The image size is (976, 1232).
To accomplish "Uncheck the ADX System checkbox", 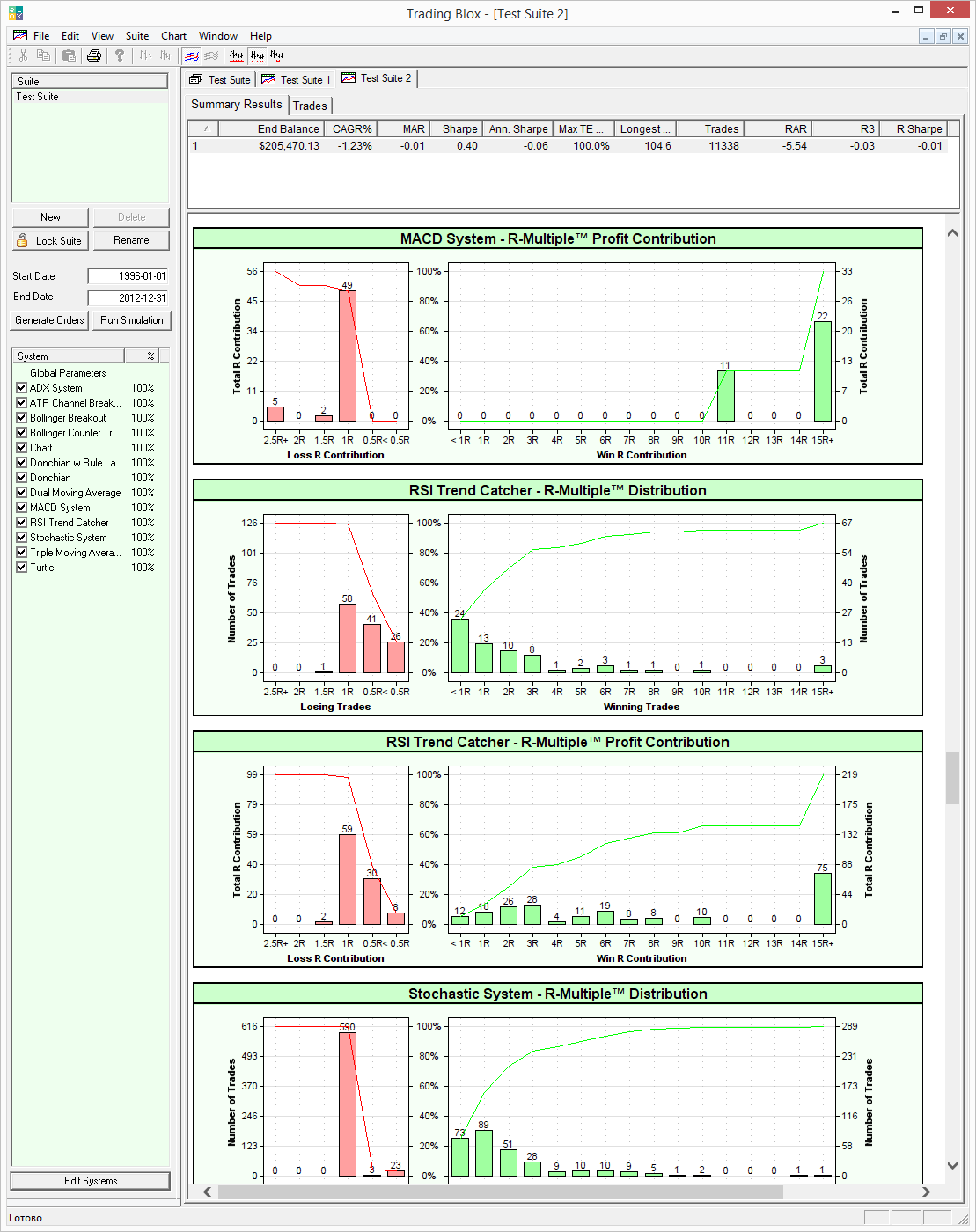I will click(22, 388).
